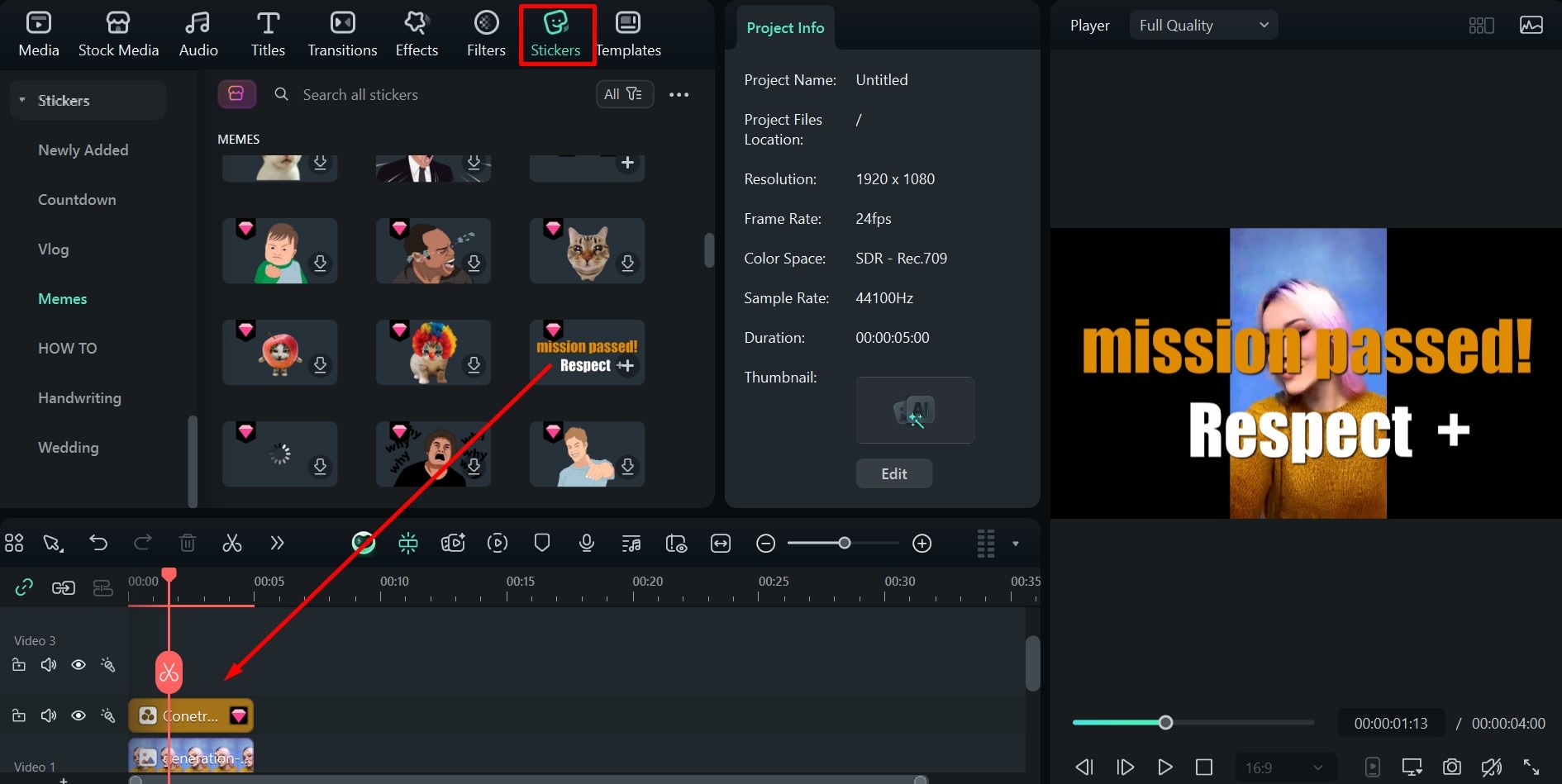Collapse the Stickers category tree
The height and width of the screenshot is (784, 1562).
click(x=22, y=100)
